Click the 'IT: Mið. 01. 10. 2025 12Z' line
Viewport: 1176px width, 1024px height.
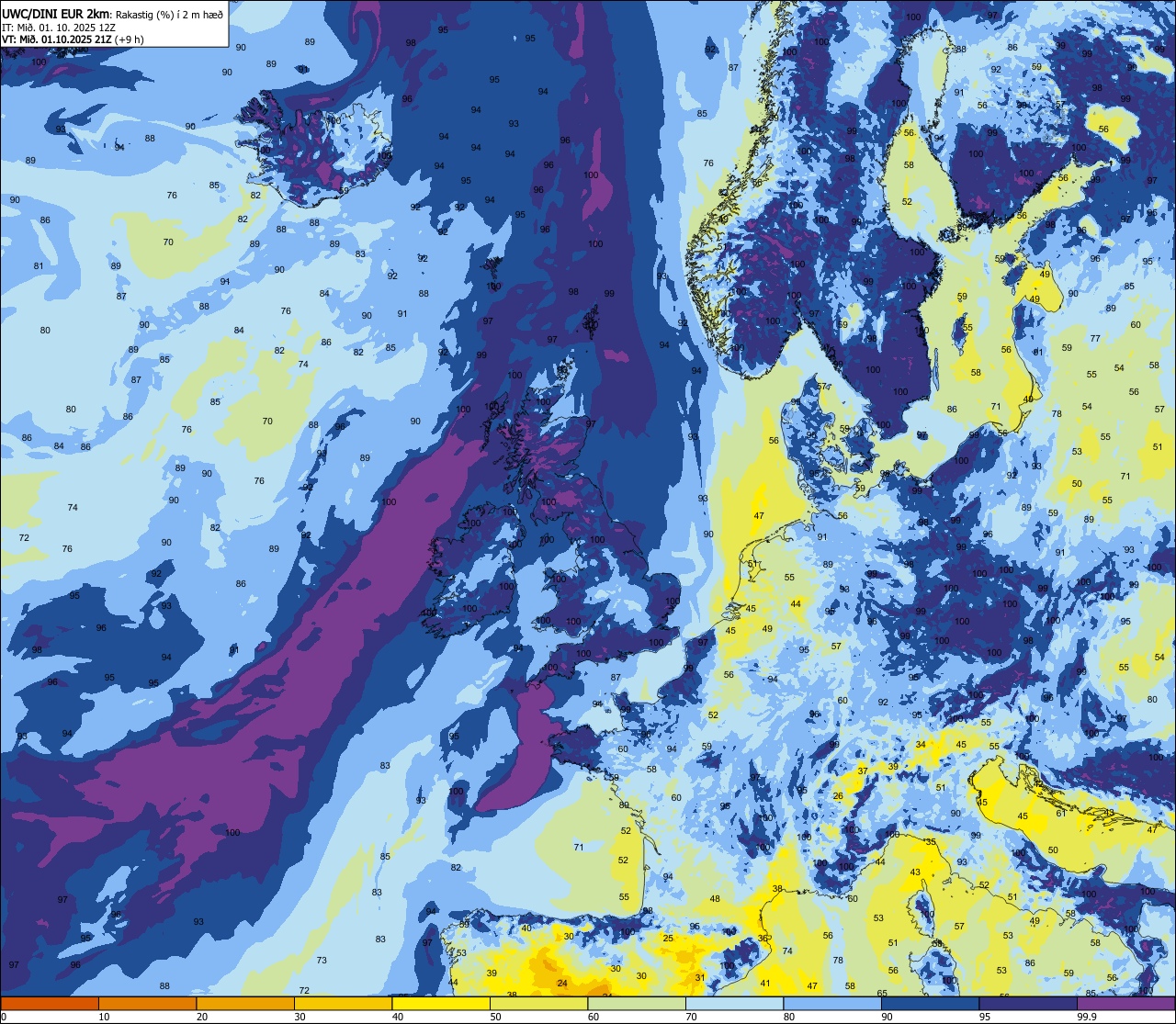[58, 28]
